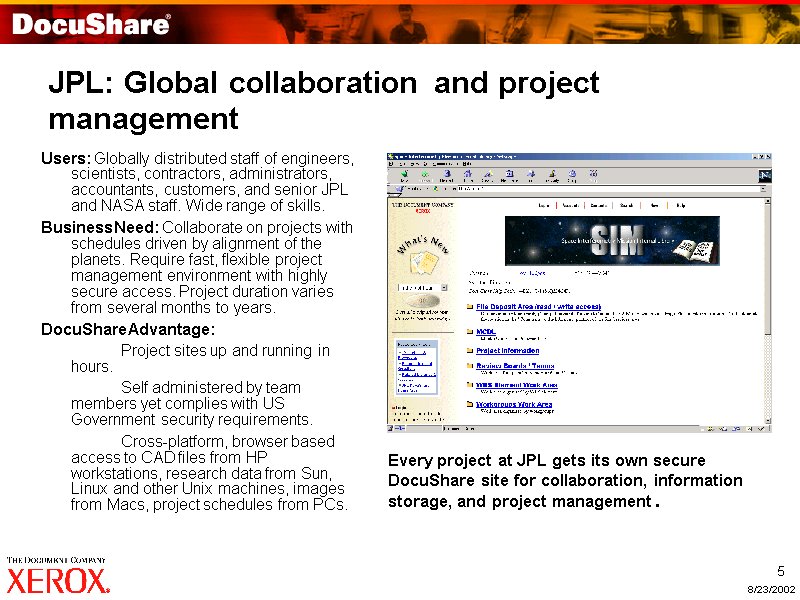
Task: Click folder icon beside Workgroups Work Area
Action: click(x=470, y=404)
